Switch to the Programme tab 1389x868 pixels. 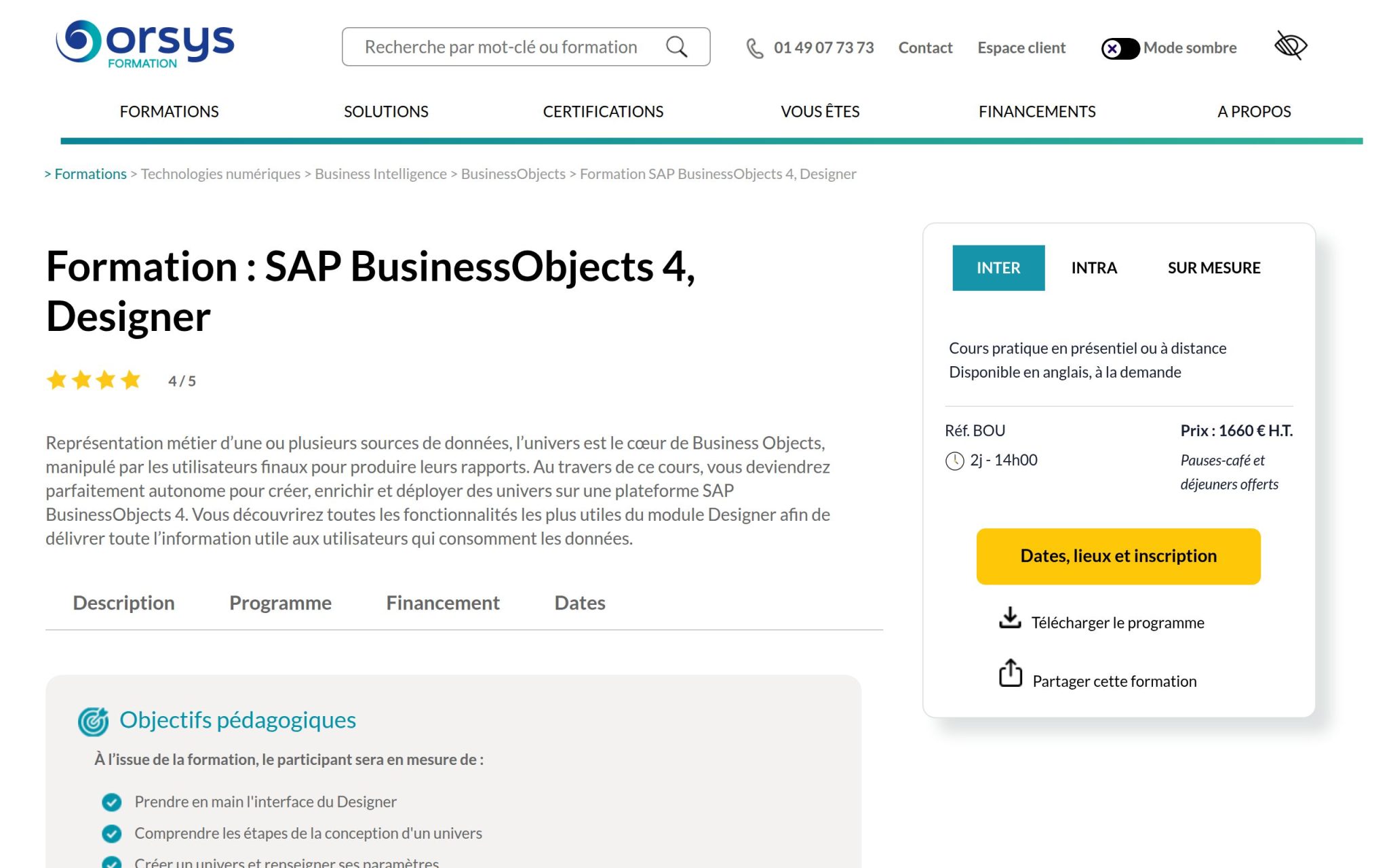point(280,603)
